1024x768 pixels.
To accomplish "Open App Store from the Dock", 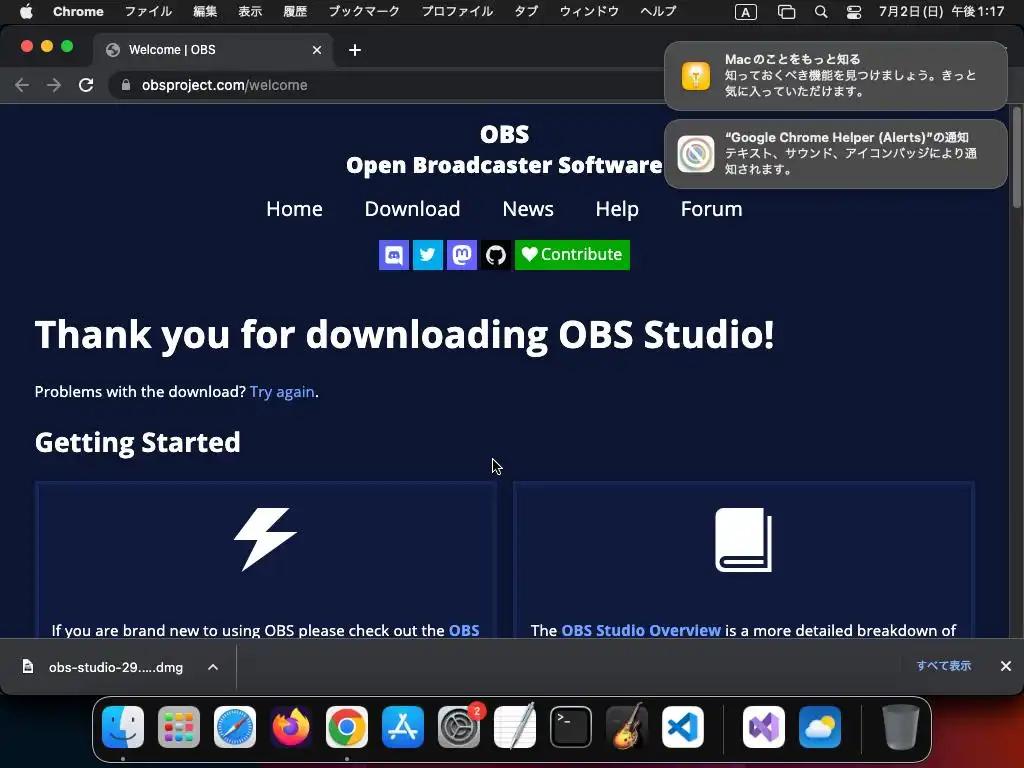I will [x=403, y=727].
